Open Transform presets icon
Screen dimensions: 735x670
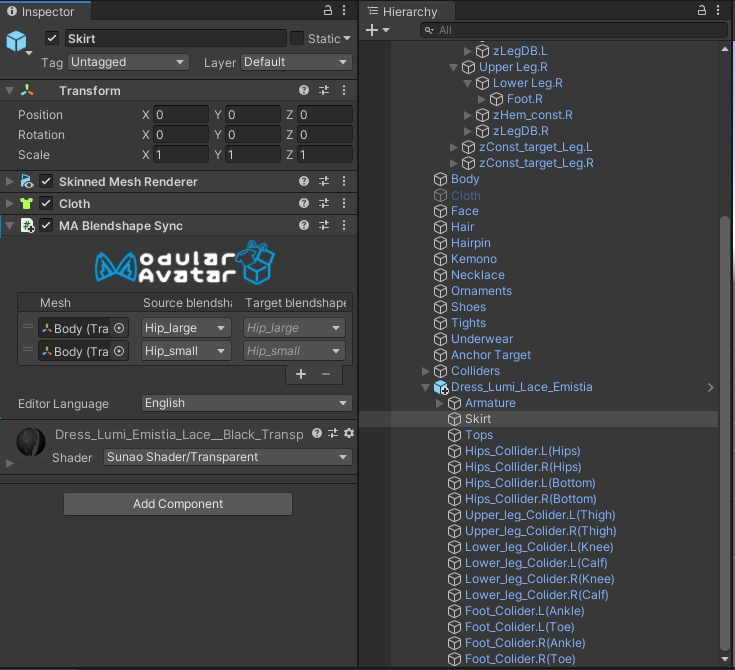tap(324, 90)
